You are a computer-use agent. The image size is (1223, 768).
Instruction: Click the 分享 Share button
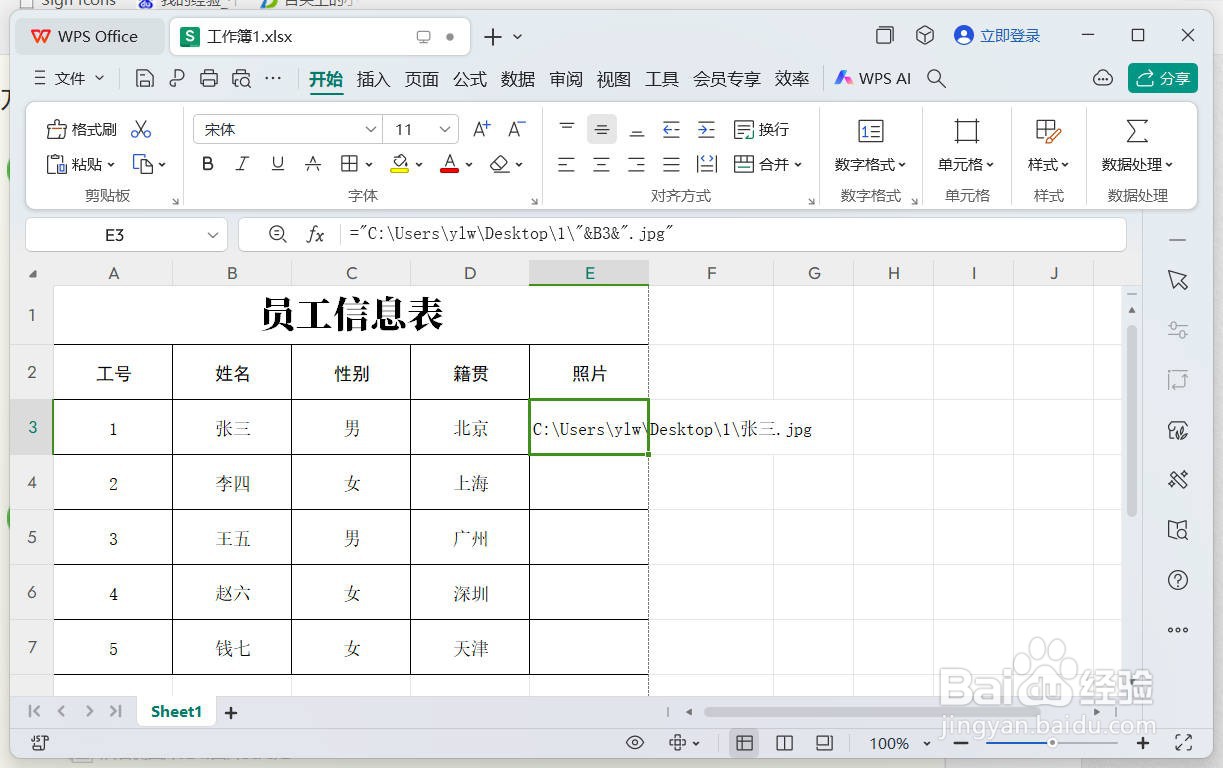tap(1163, 78)
